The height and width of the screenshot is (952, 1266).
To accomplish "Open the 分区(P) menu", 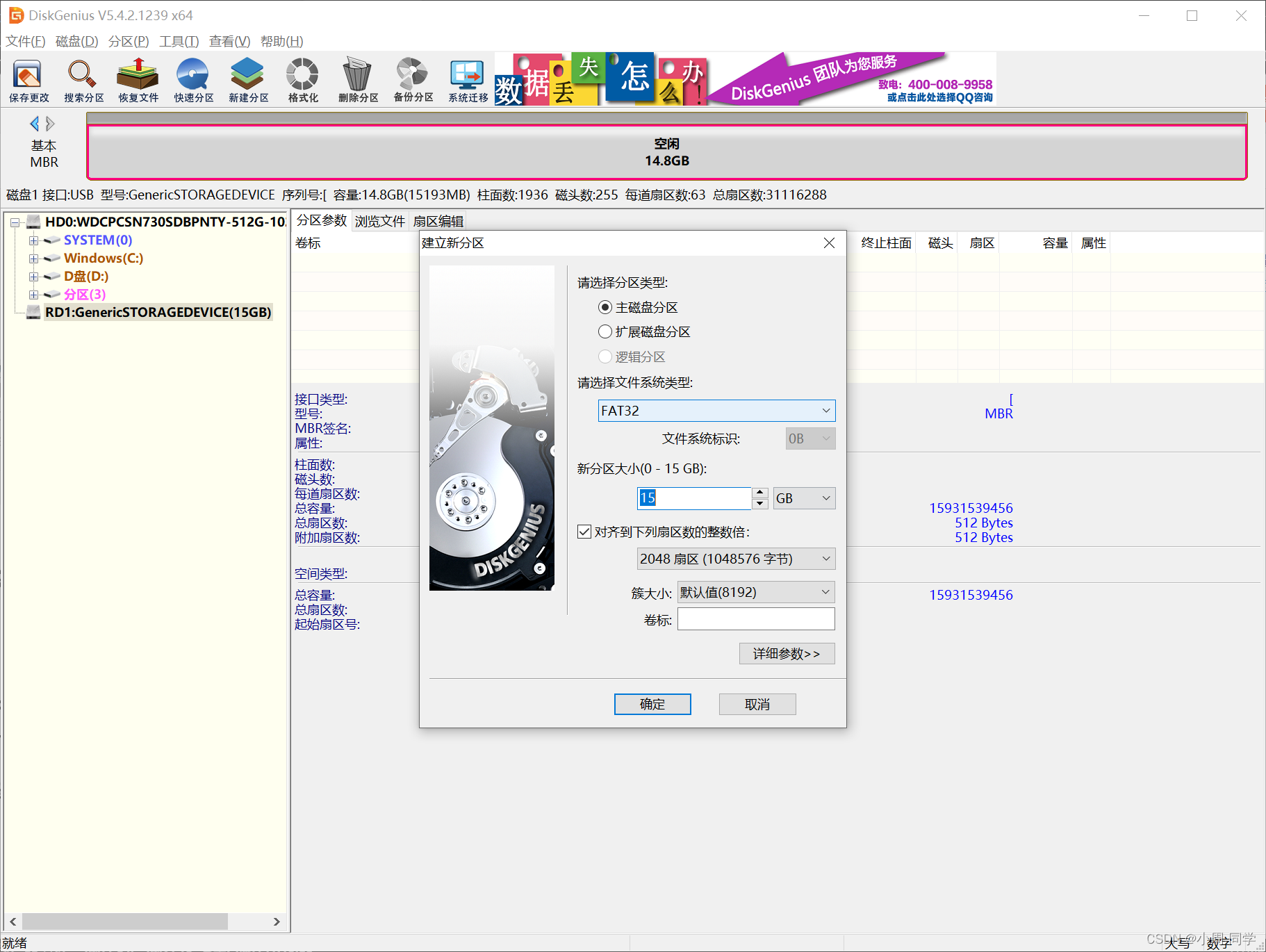I will pyautogui.click(x=129, y=41).
